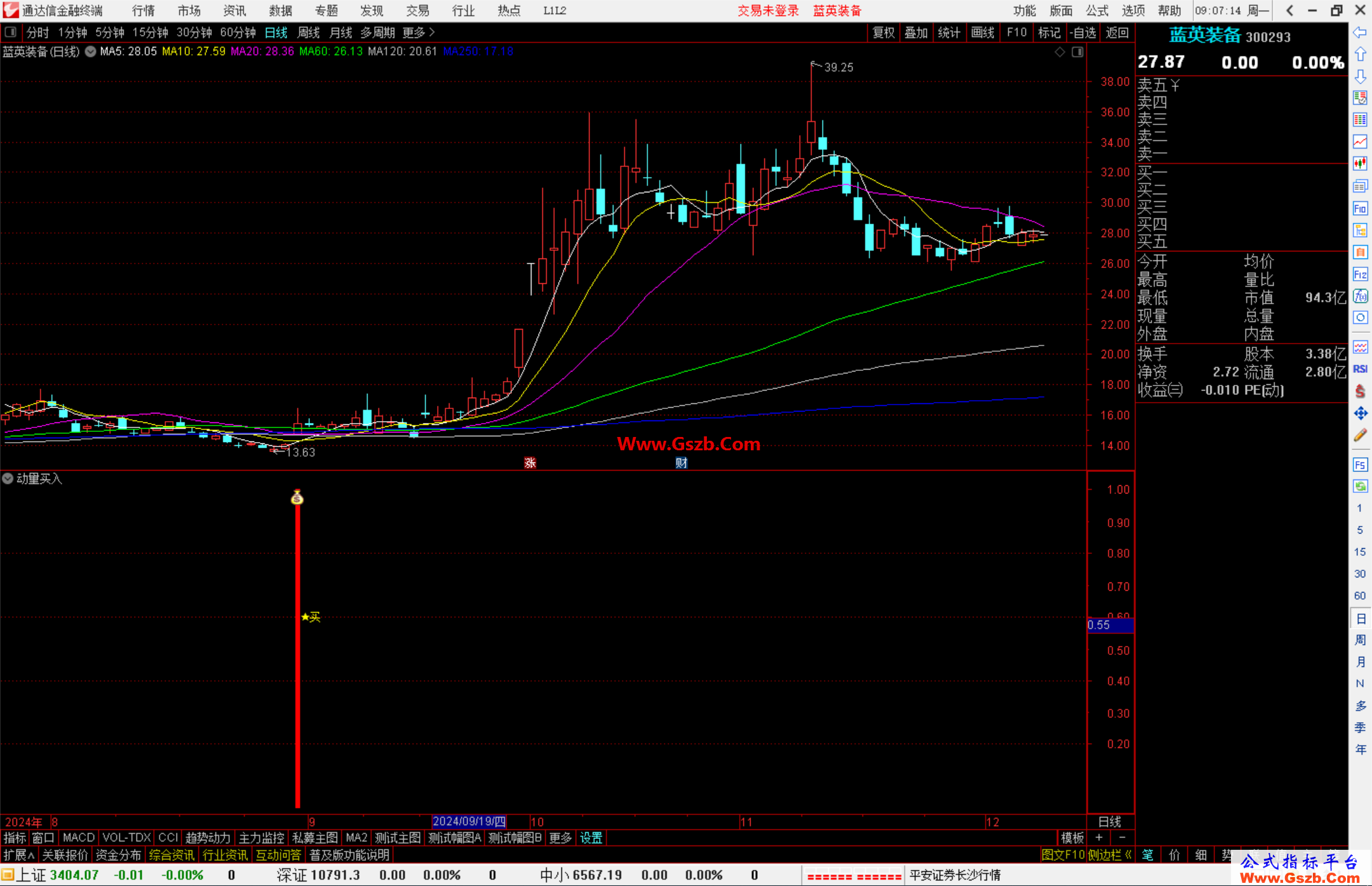The height and width of the screenshot is (886, 1372).
Task: Open the 上证 index selector icon
Action: coord(8,875)
